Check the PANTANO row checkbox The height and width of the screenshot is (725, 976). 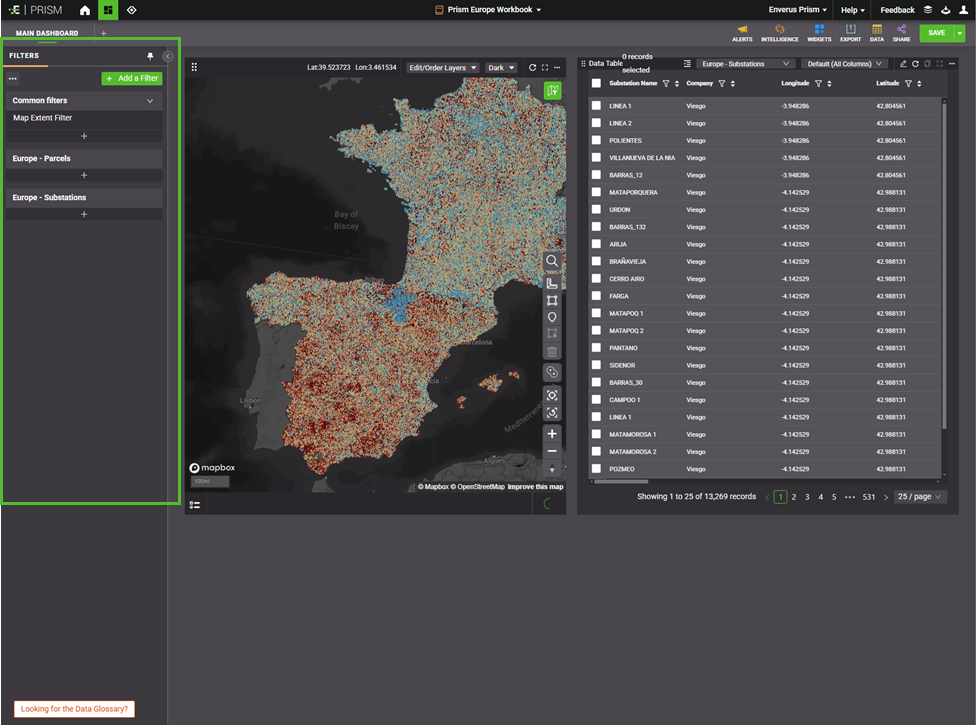pos(596,348)
